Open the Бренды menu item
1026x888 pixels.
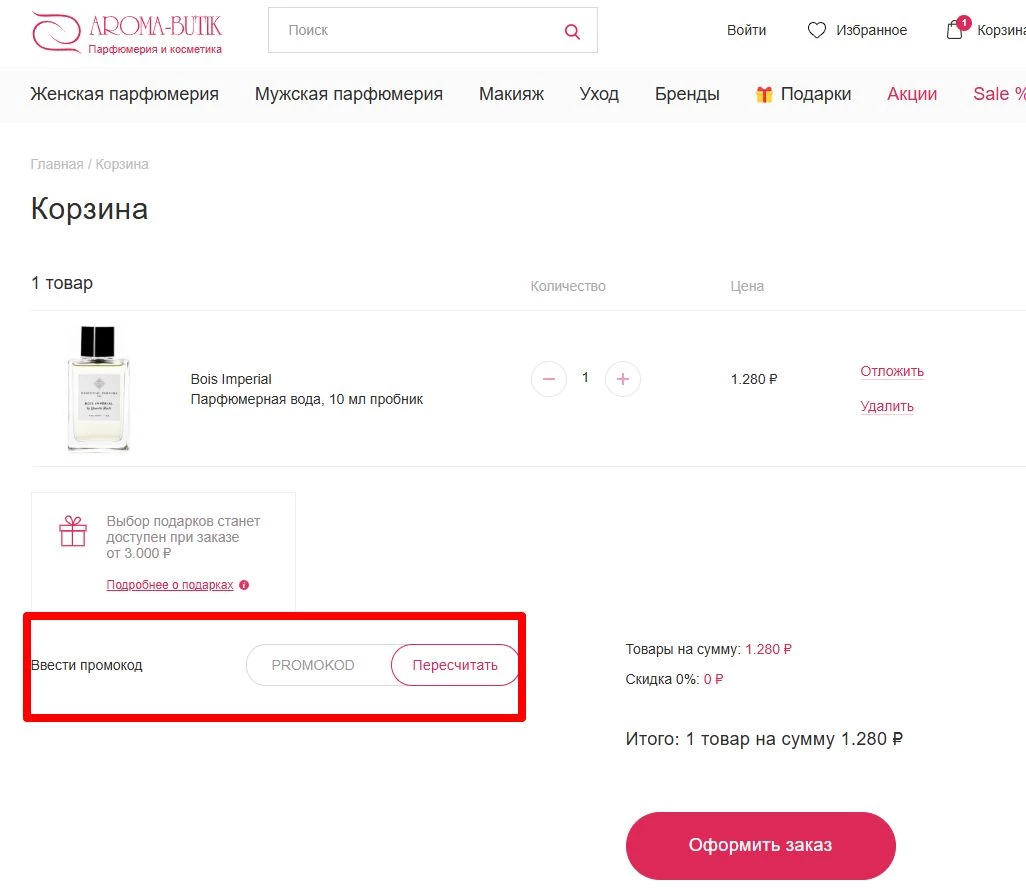click(687, 93)
